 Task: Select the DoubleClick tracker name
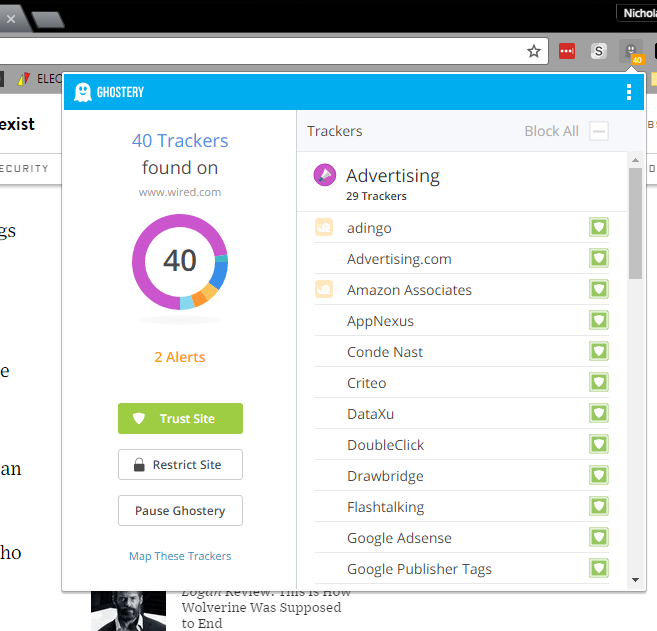[x=385, y=445]
